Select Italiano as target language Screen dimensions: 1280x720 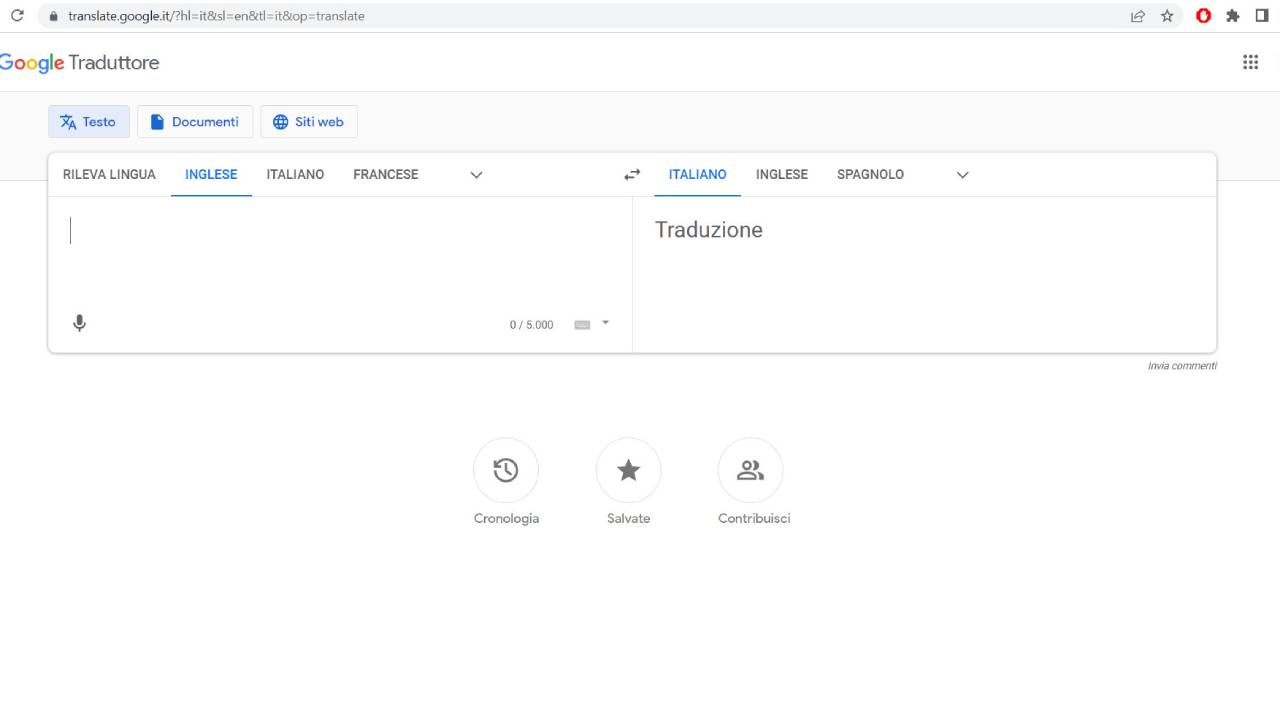tap(698, 174)
